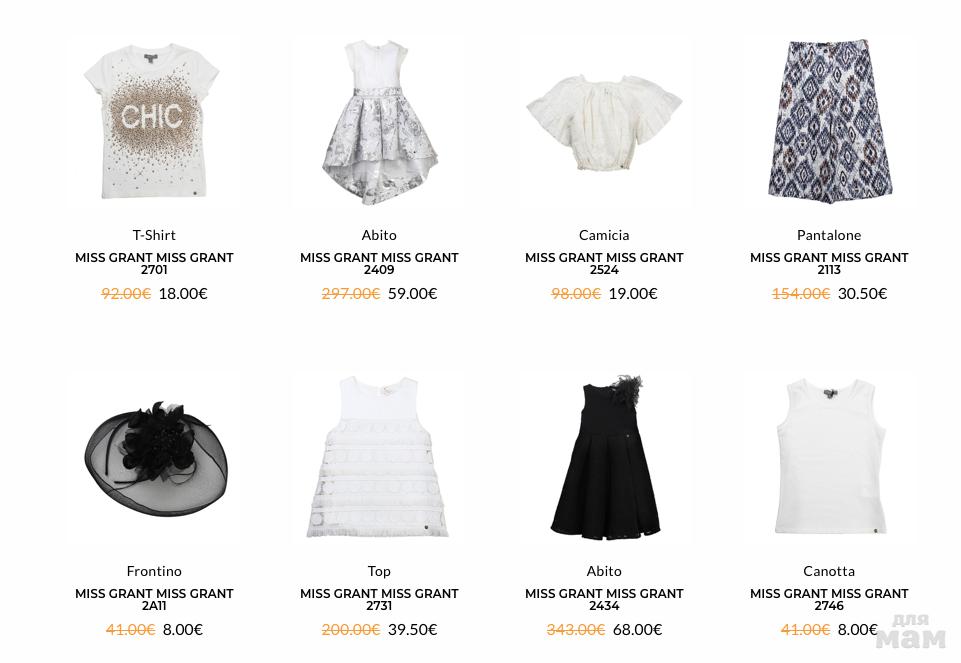Screen dimensions: 961x663
Task: Open the black Abito dress image
Action: coord(604,457)
